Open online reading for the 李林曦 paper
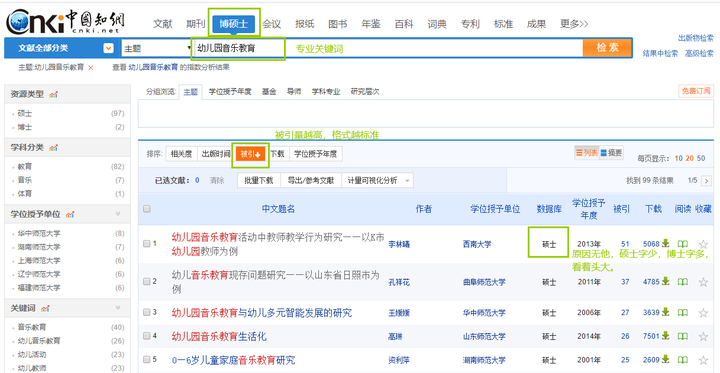Viewport: 720px width, 373px height. (x=683, y=244)
